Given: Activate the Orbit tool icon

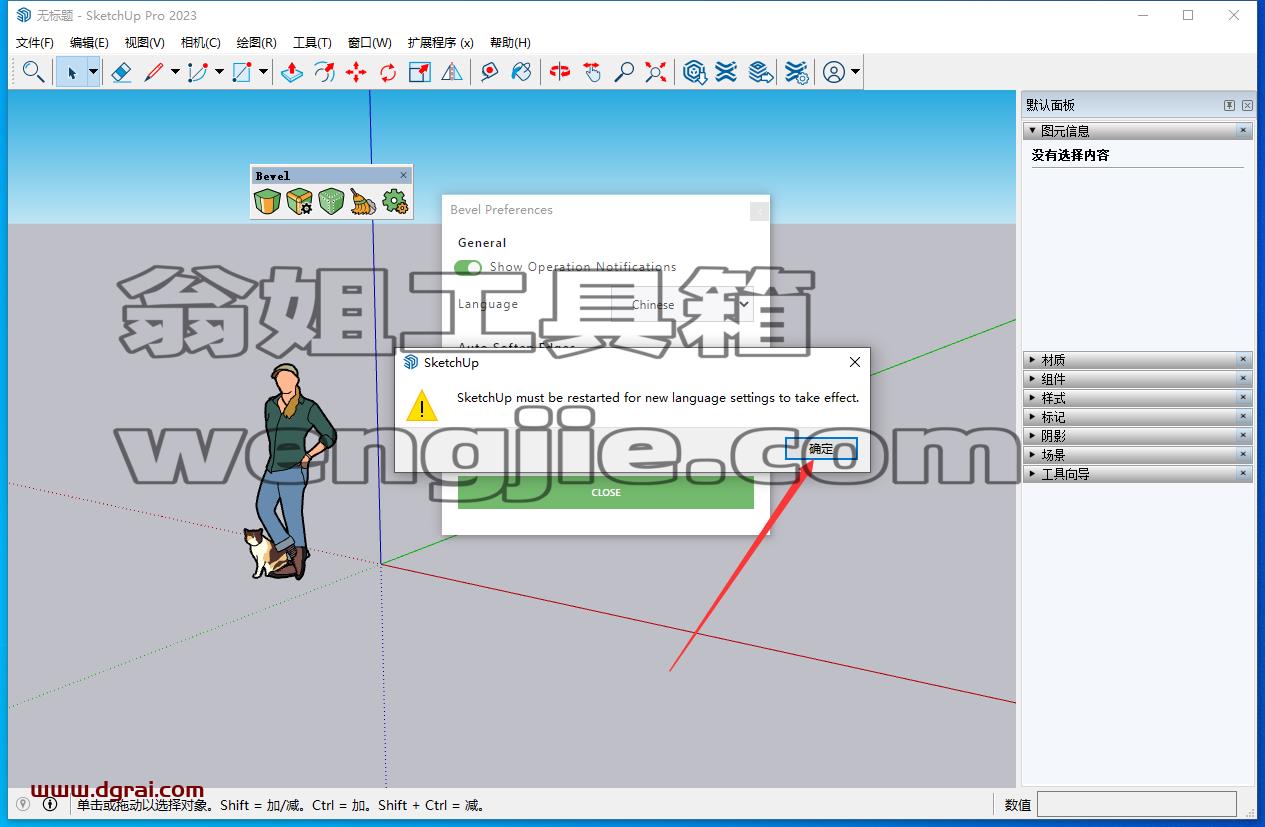Looking at the screenshot, I should click(x=560, y=72).
